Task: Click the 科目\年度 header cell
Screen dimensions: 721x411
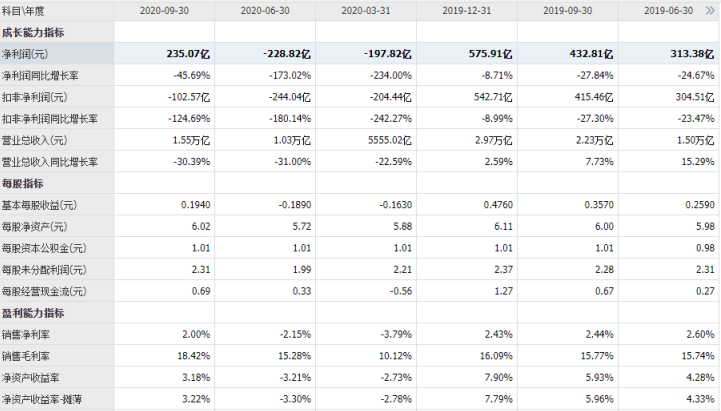Action: [x=25, y=10]
